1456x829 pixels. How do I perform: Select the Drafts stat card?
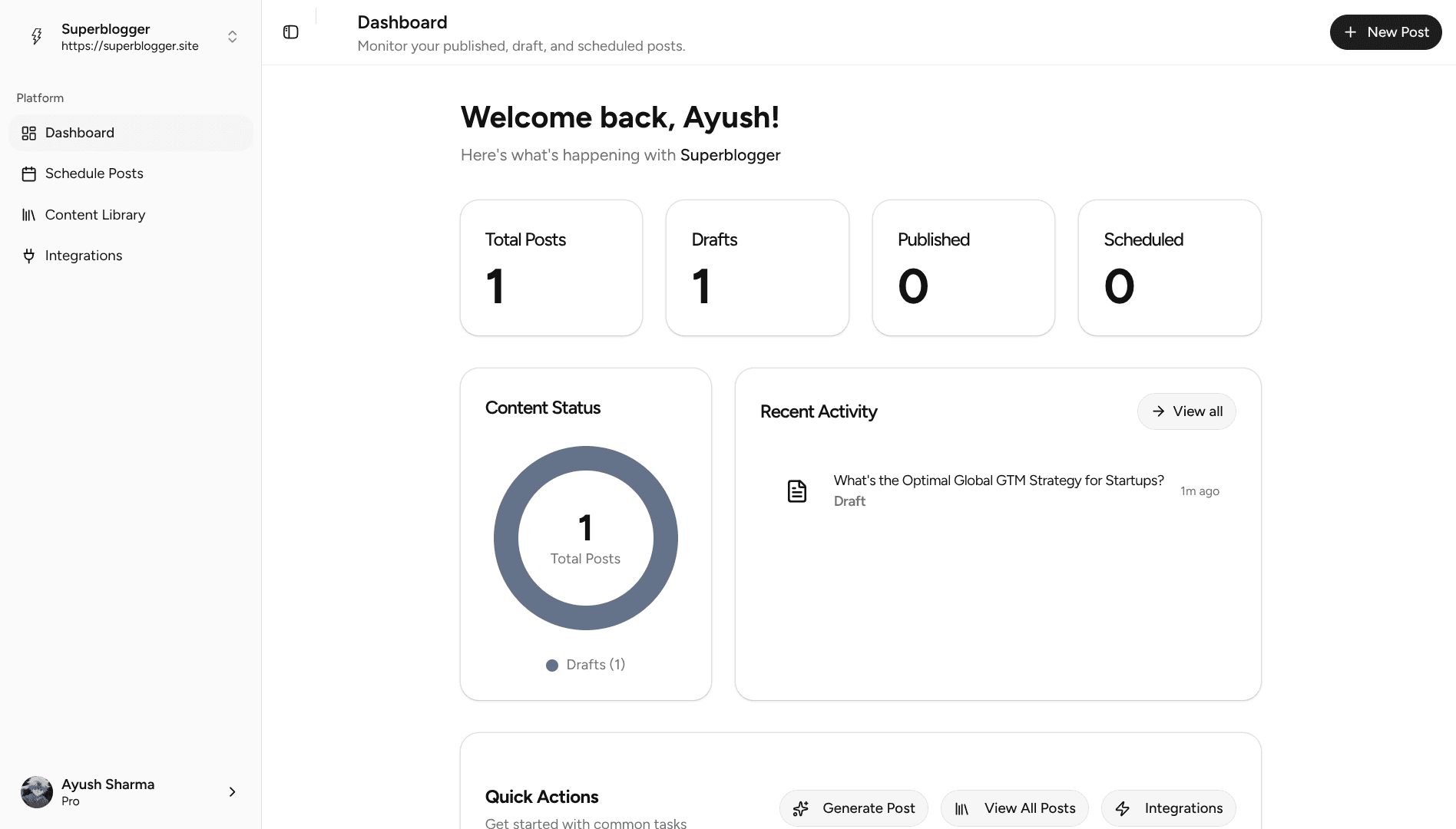pos(756,268)
